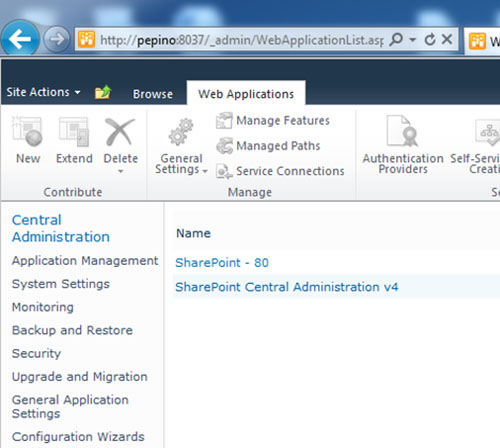Select the SharePoint - 80 web application
This screenshot has width=500, height=448.
[222, 263]
